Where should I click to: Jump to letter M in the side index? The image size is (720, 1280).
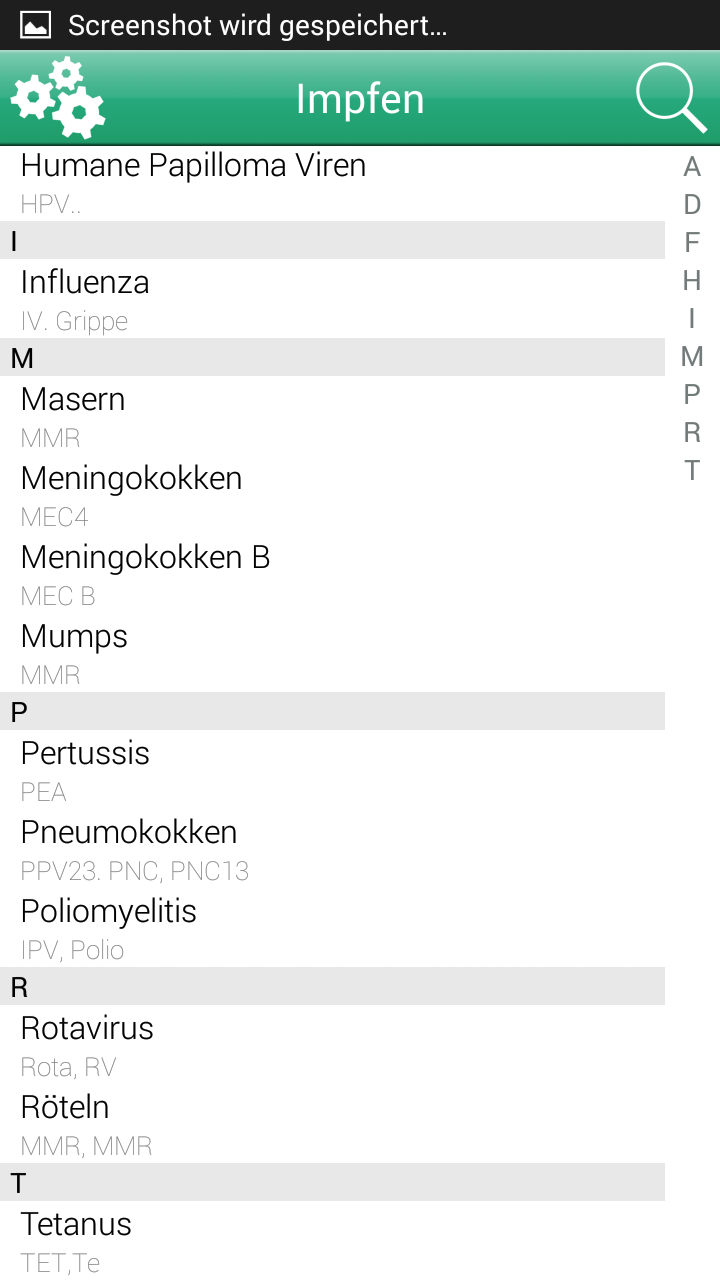click(x=692, y=357)
